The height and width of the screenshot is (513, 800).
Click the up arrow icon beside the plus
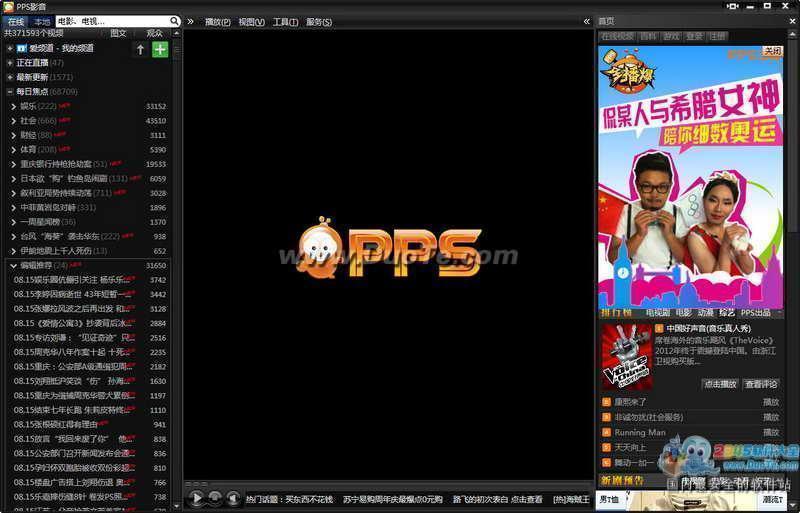point(140,49)
